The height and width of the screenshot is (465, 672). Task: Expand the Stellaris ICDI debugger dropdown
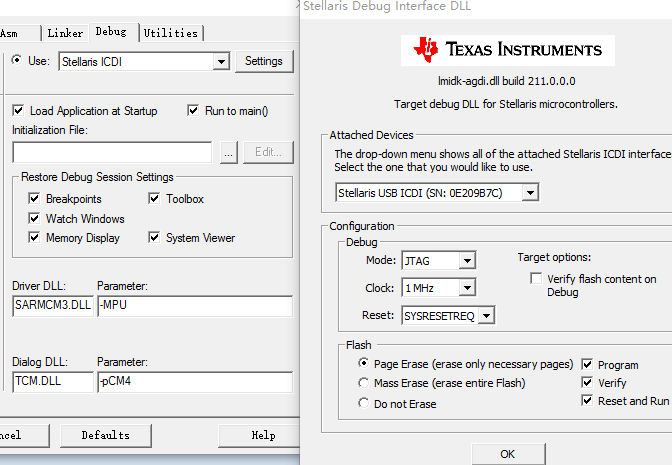click(x=221, y=62)
